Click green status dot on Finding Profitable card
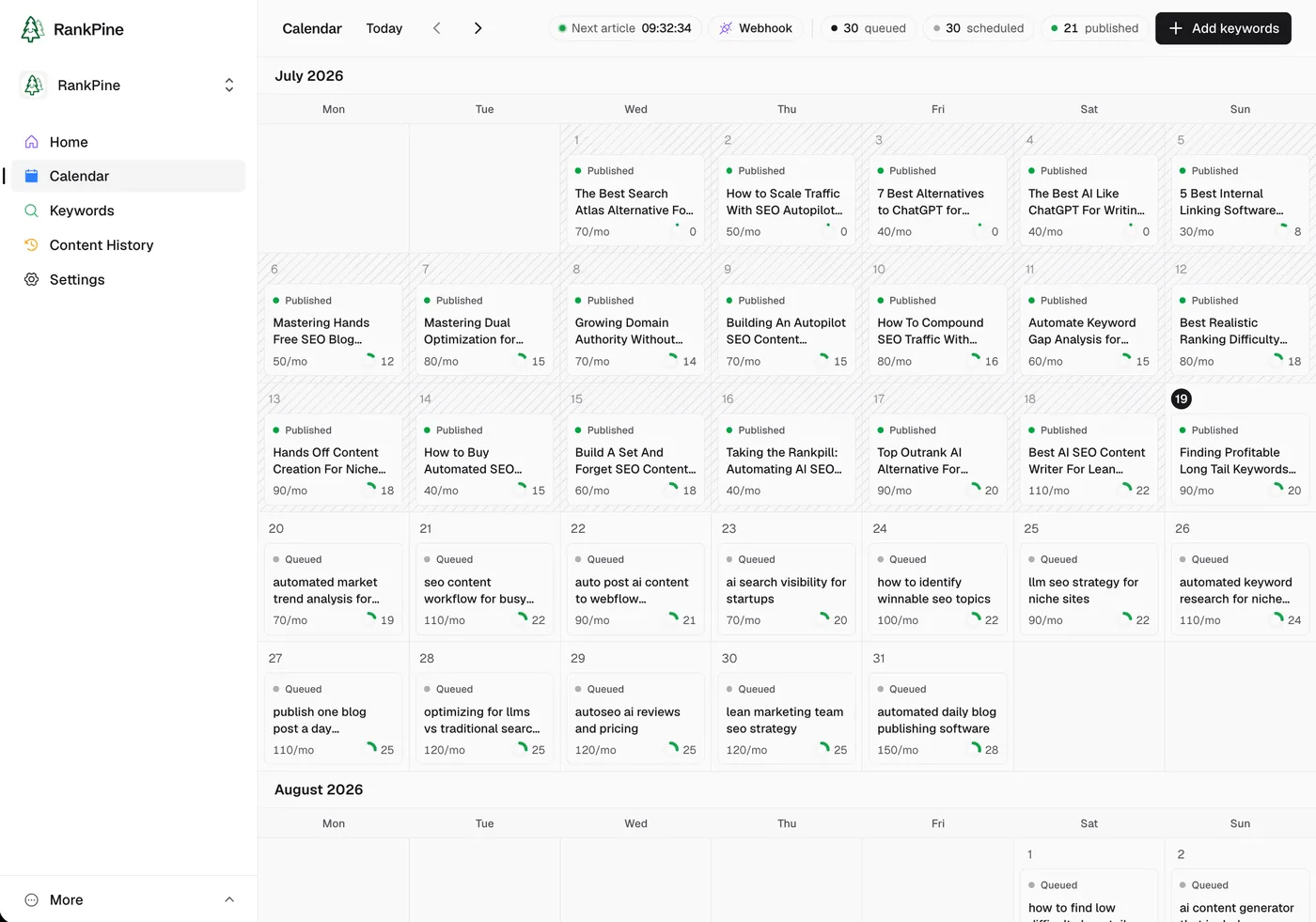Image resolution: width=1316 pixels, height=922 pixels. (1183, 430)
